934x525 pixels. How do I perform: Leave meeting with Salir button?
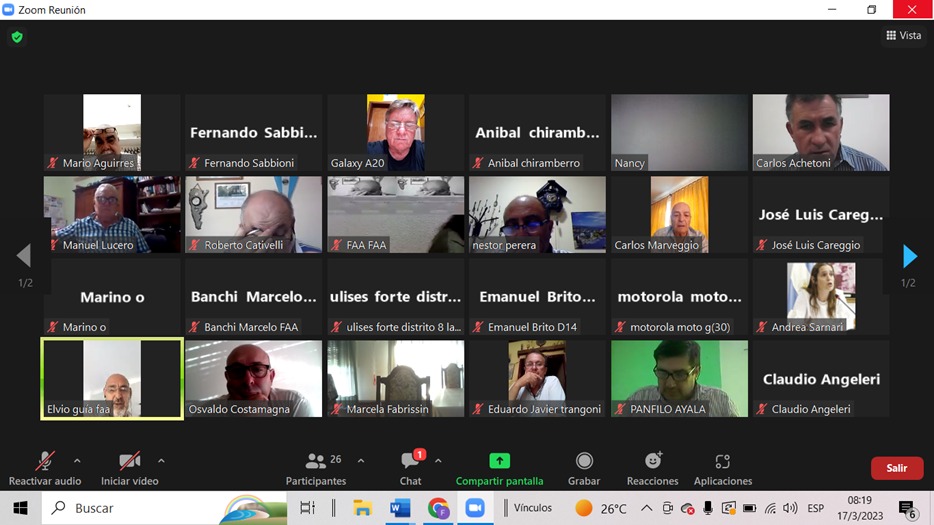point(896,468)
